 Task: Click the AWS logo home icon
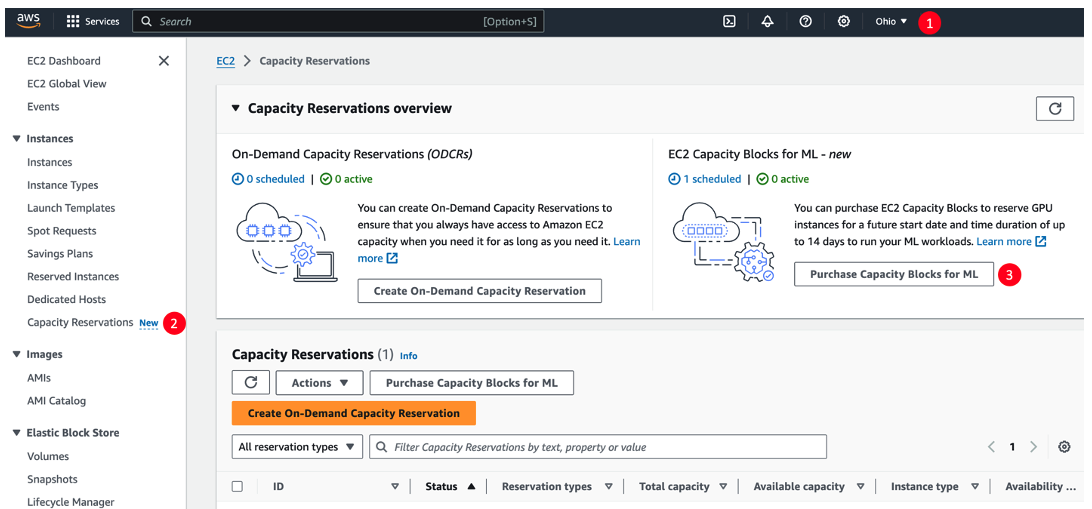coord(29,21)
